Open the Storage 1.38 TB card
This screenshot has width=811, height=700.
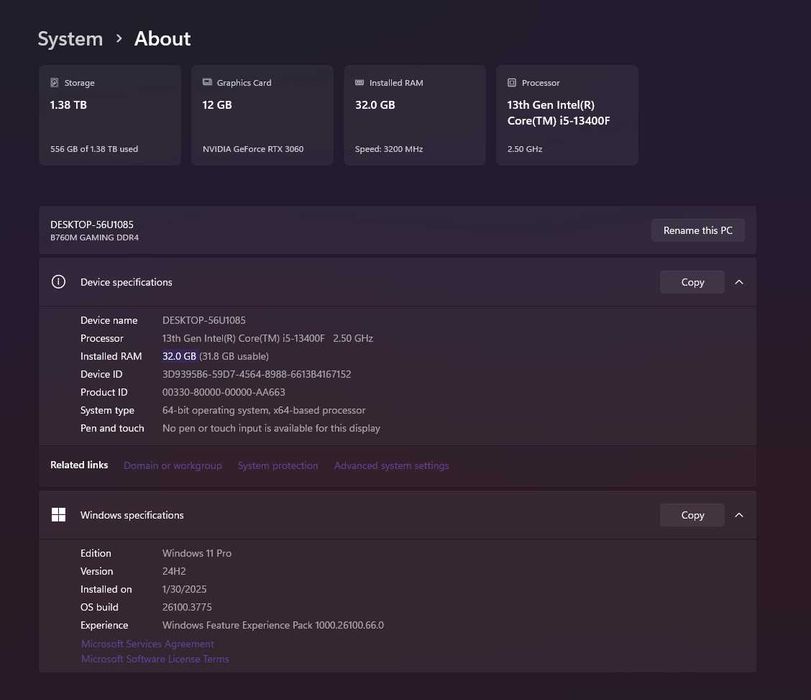pos(110,115)
